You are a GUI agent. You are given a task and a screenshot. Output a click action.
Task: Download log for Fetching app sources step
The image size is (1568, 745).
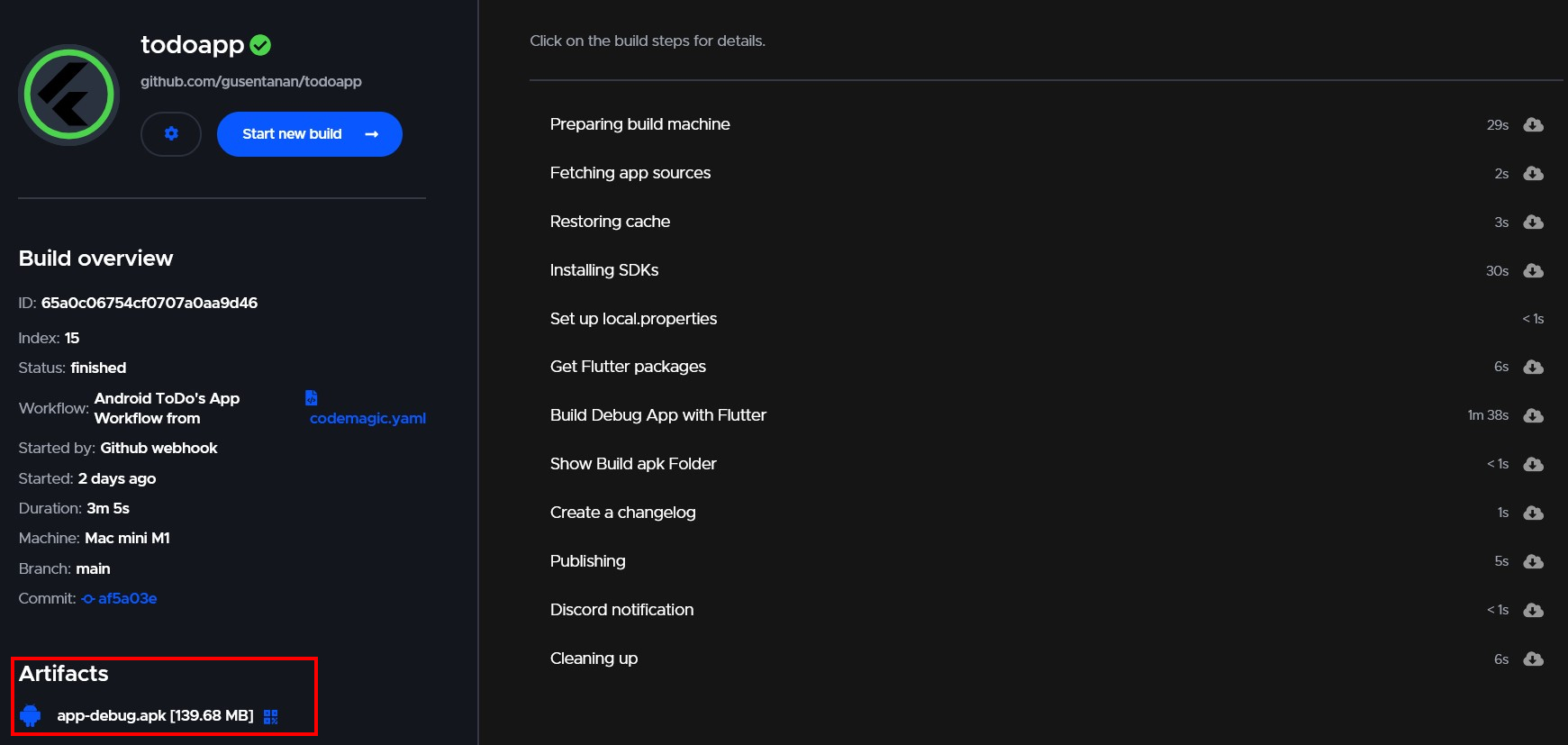(1533, 173)
